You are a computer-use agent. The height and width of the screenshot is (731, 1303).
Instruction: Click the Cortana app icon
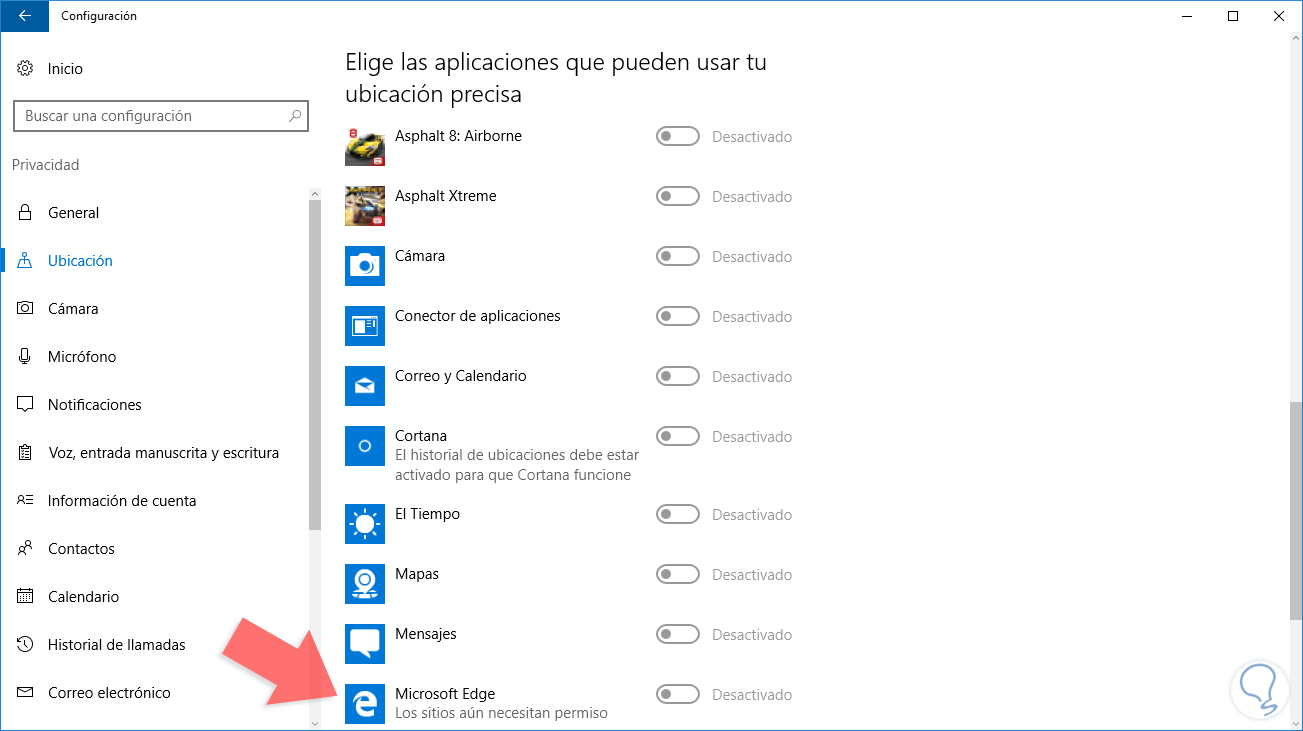click(x=365, y=446)
